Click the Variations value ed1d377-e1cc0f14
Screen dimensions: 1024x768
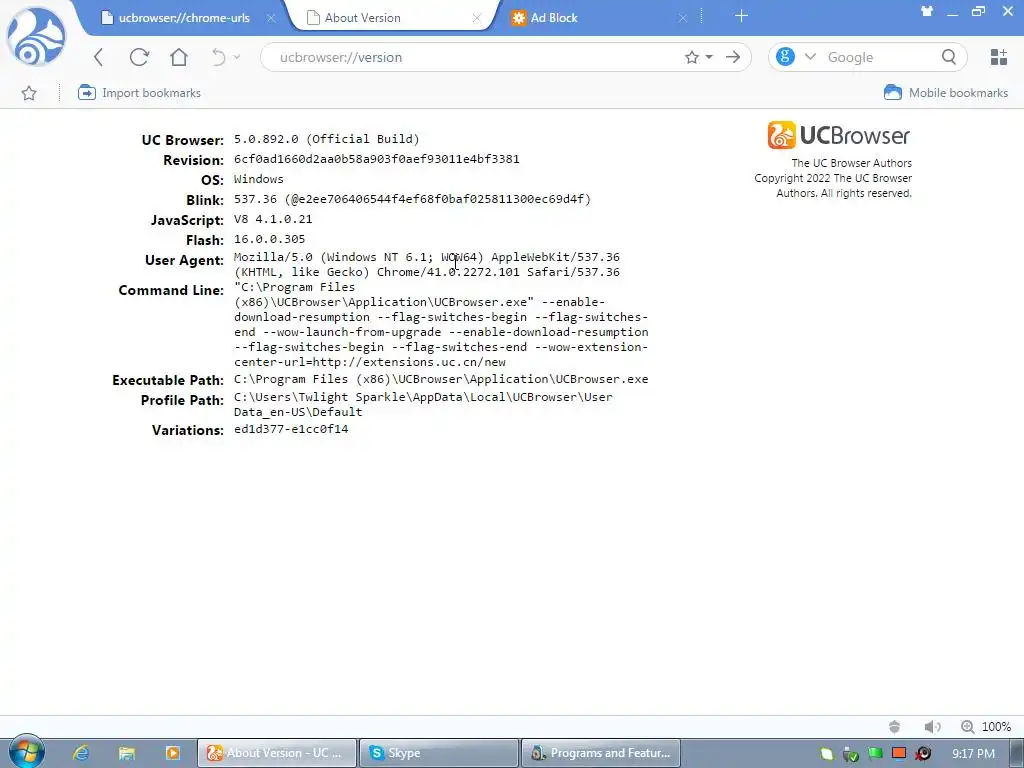[291, 429]
